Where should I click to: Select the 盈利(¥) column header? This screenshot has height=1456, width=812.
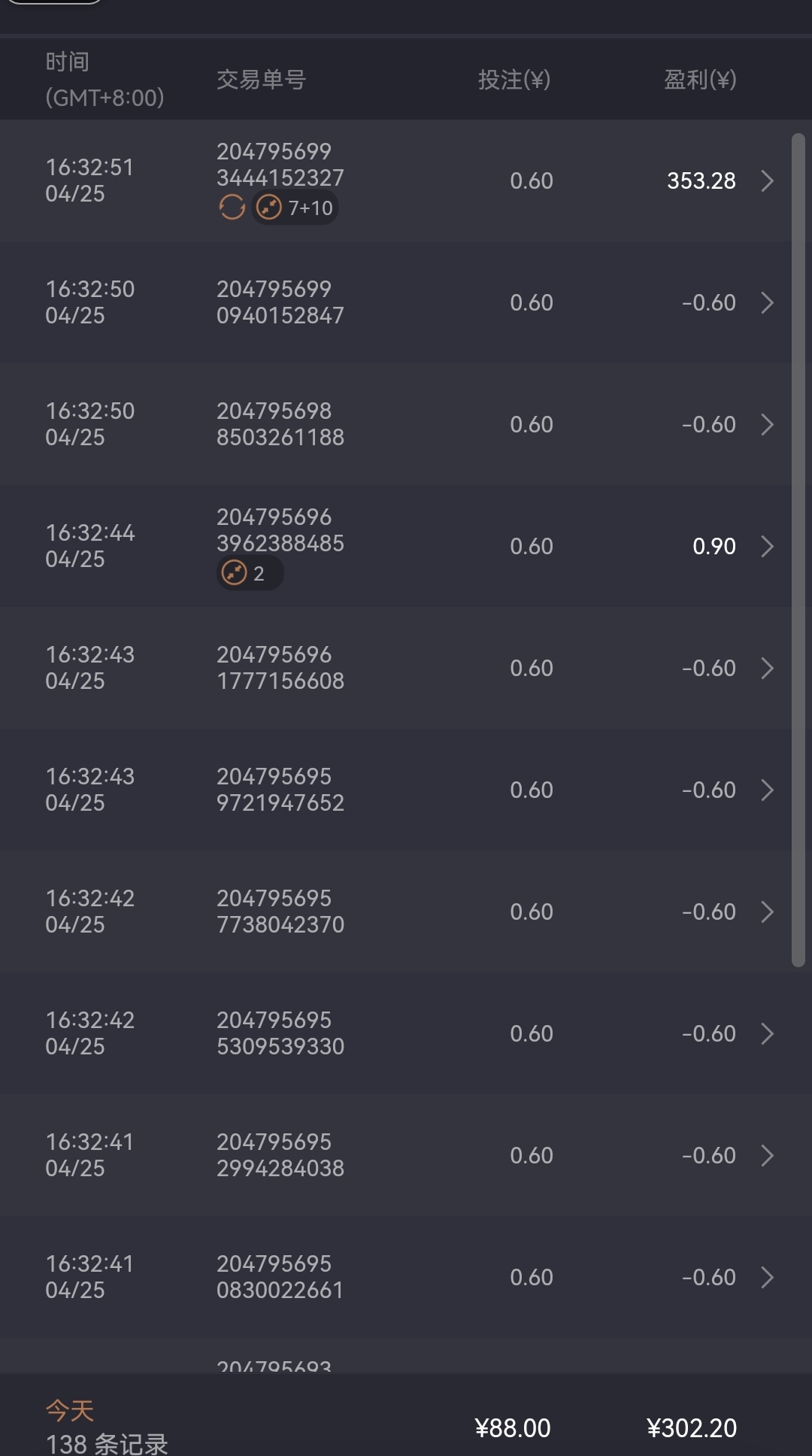click(x=699, y=80)
